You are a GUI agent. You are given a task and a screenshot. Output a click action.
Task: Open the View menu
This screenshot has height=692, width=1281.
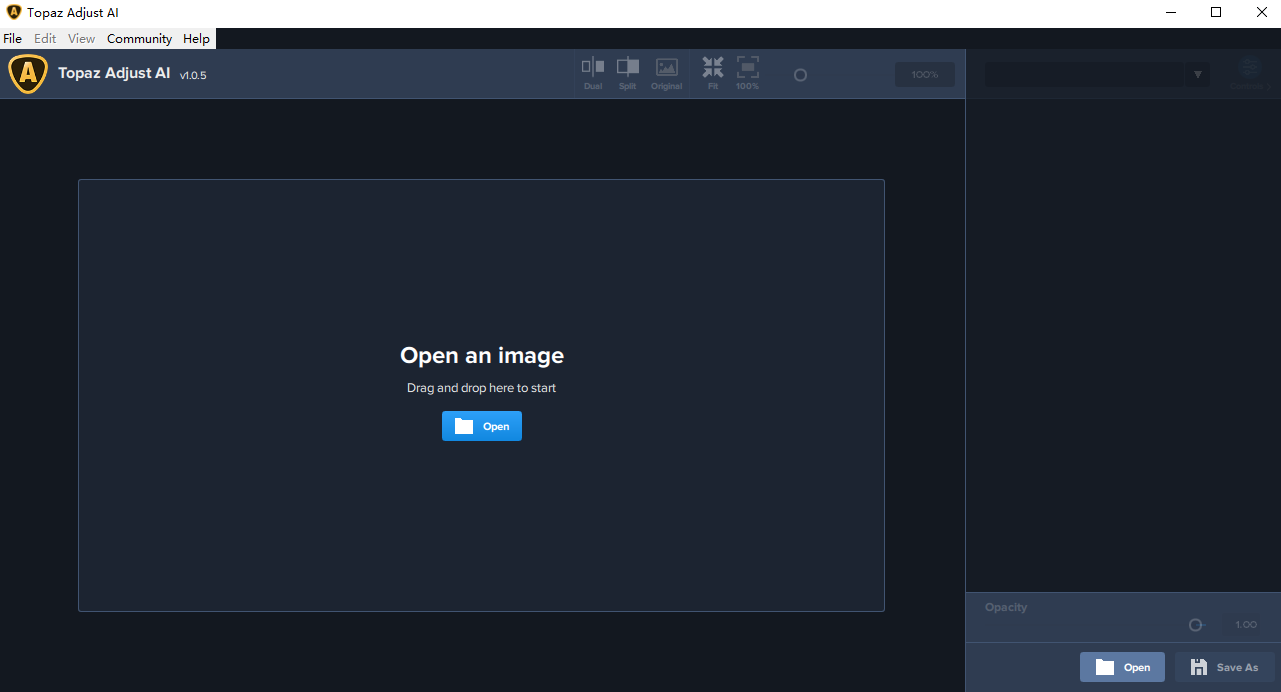82,39
